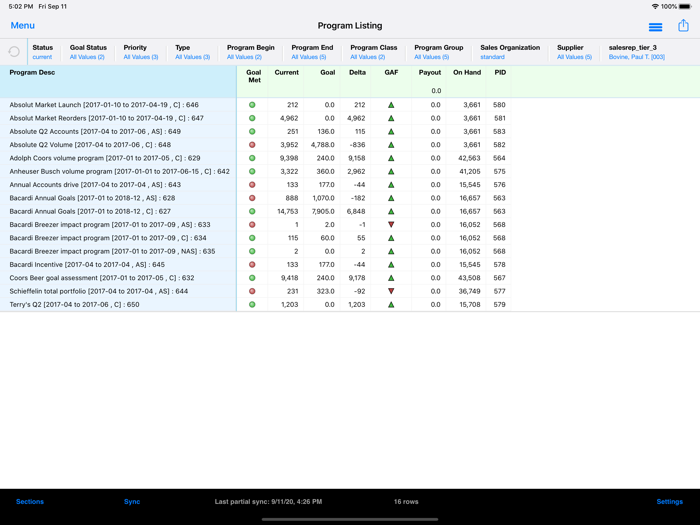Click On Hand value 43,508 for Coors Beer
Viewport: 700px width, 525px height.
pyautogui.click(x=470, y=278)
